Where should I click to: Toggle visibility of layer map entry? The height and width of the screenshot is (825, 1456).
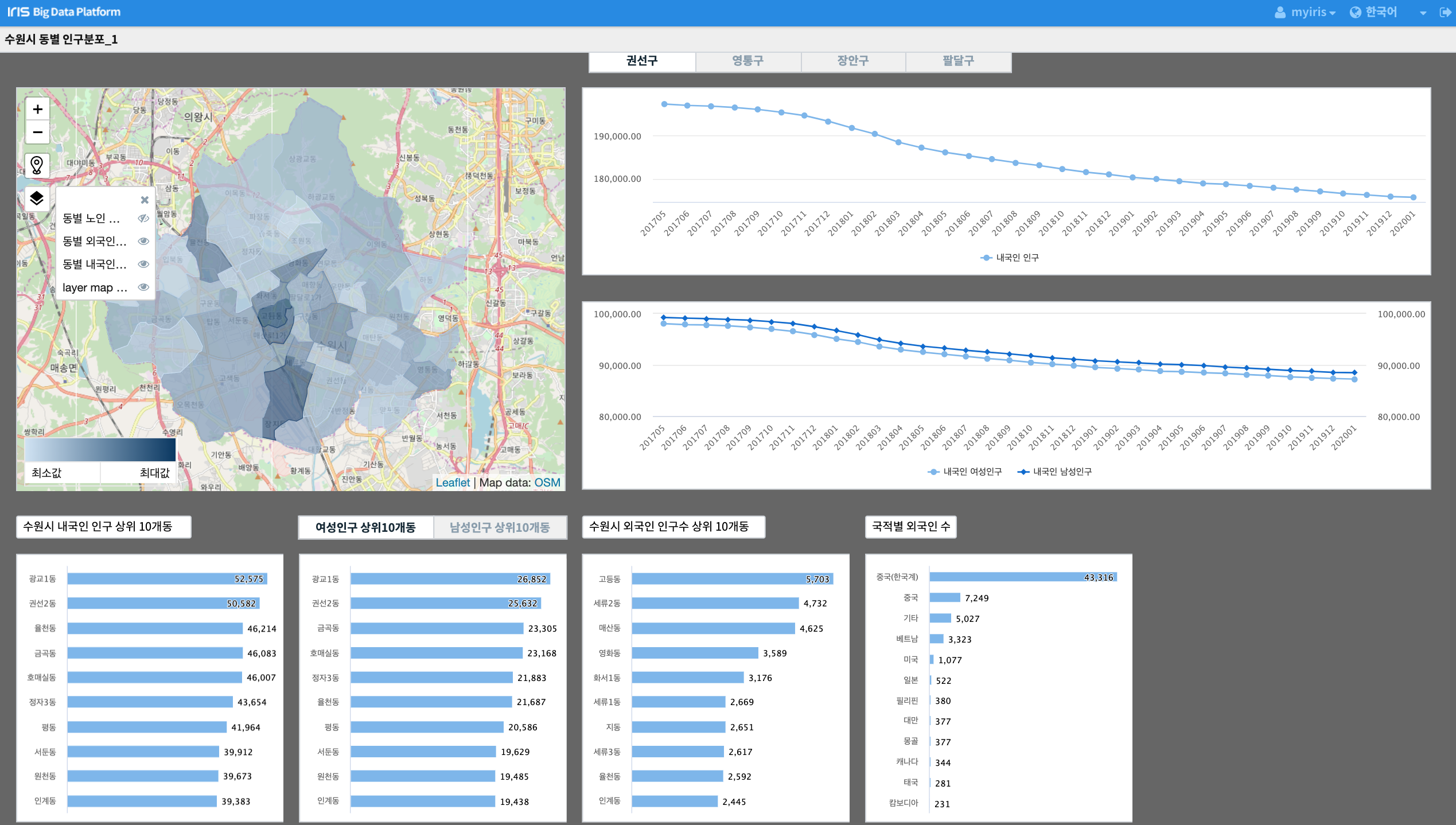click(x=143, y=287)
